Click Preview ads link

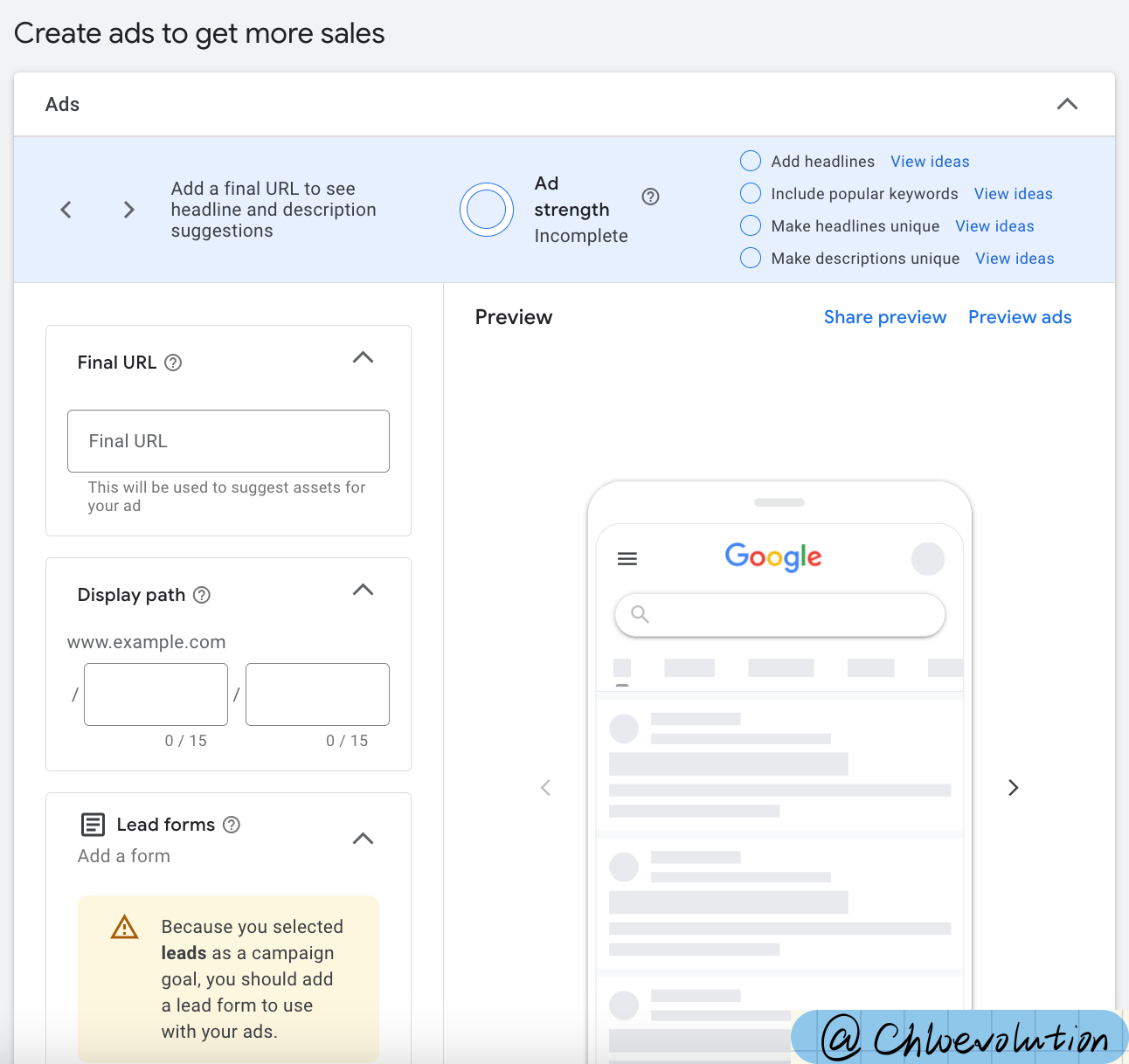coord(1020,317)
